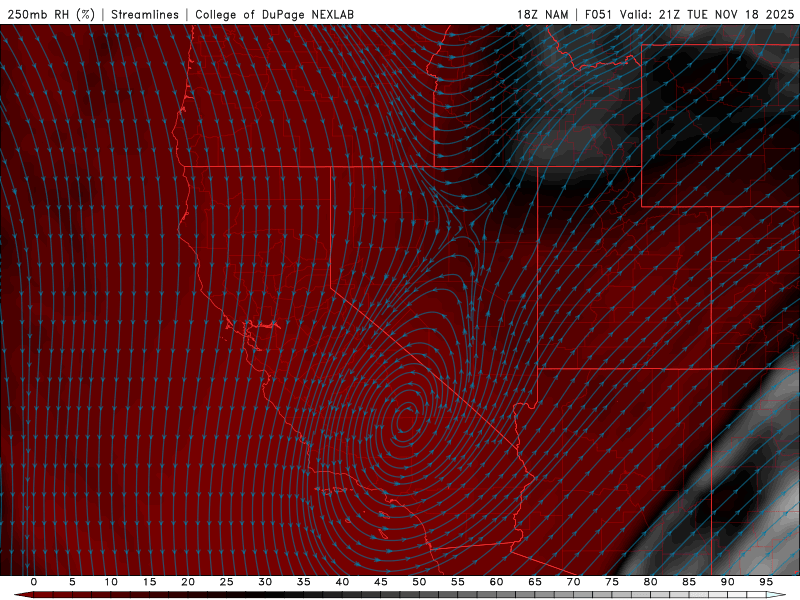Viewport: 800px width, 600px height.
Task: Click the colorbar label '20'
Action: click(188, 582)
